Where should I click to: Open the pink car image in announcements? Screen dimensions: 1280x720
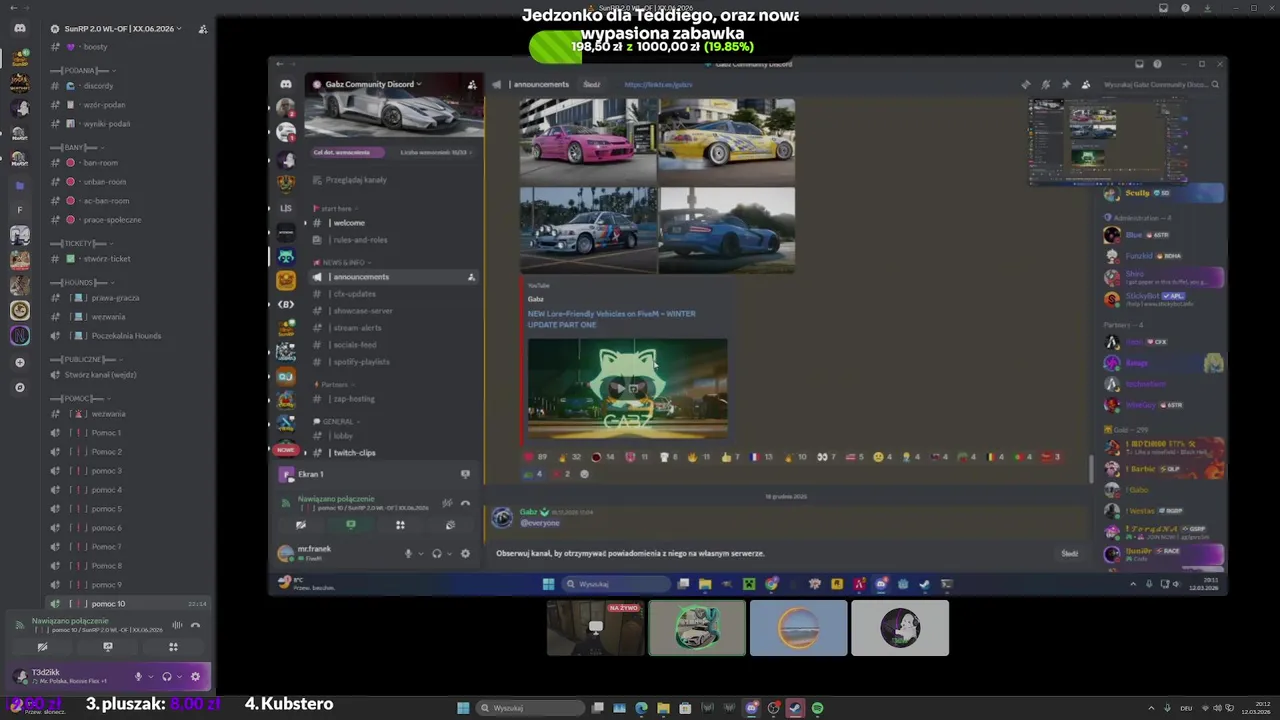coord(588,140)
